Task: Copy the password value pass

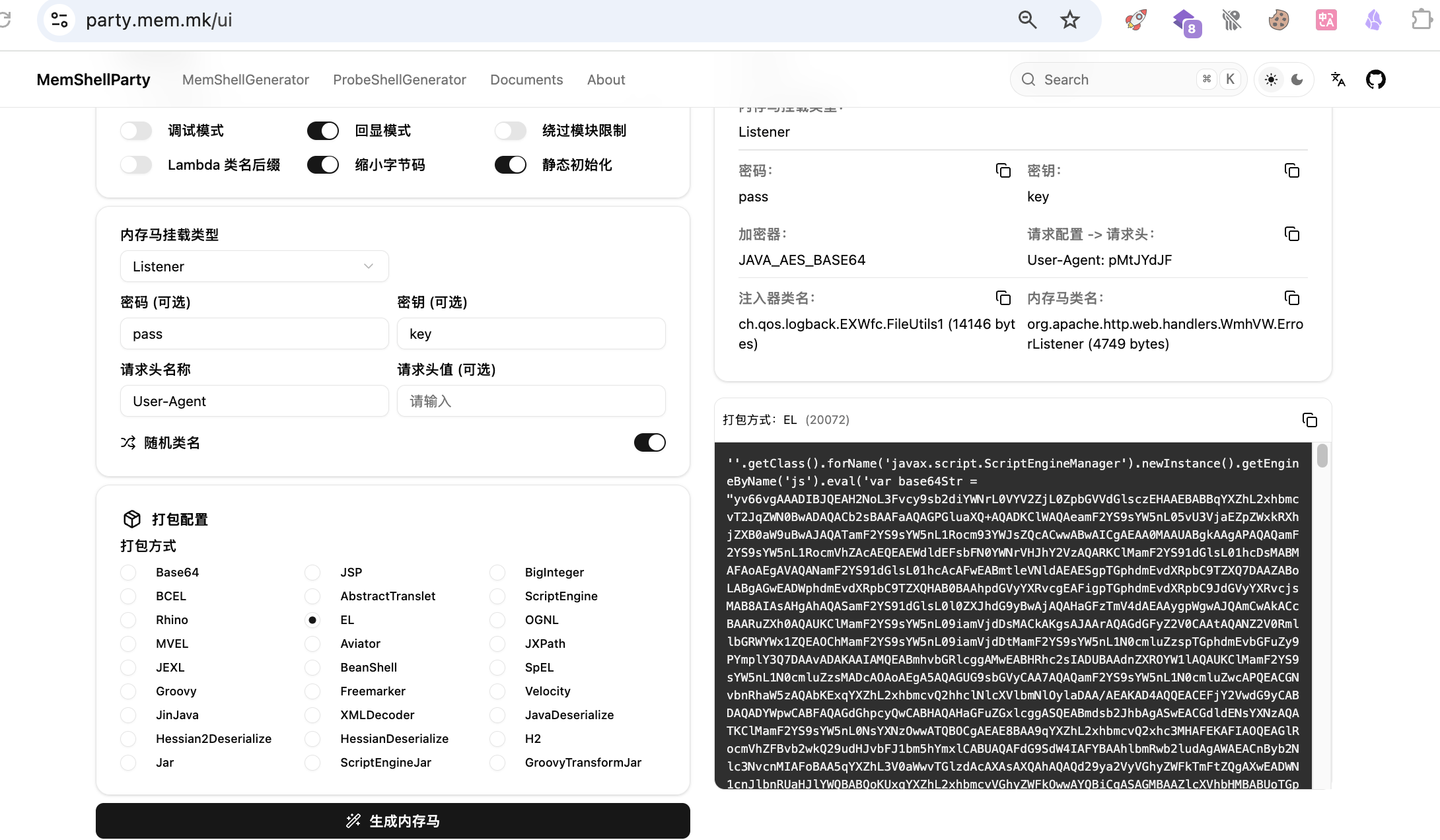Action: (x=1003, y=171)
